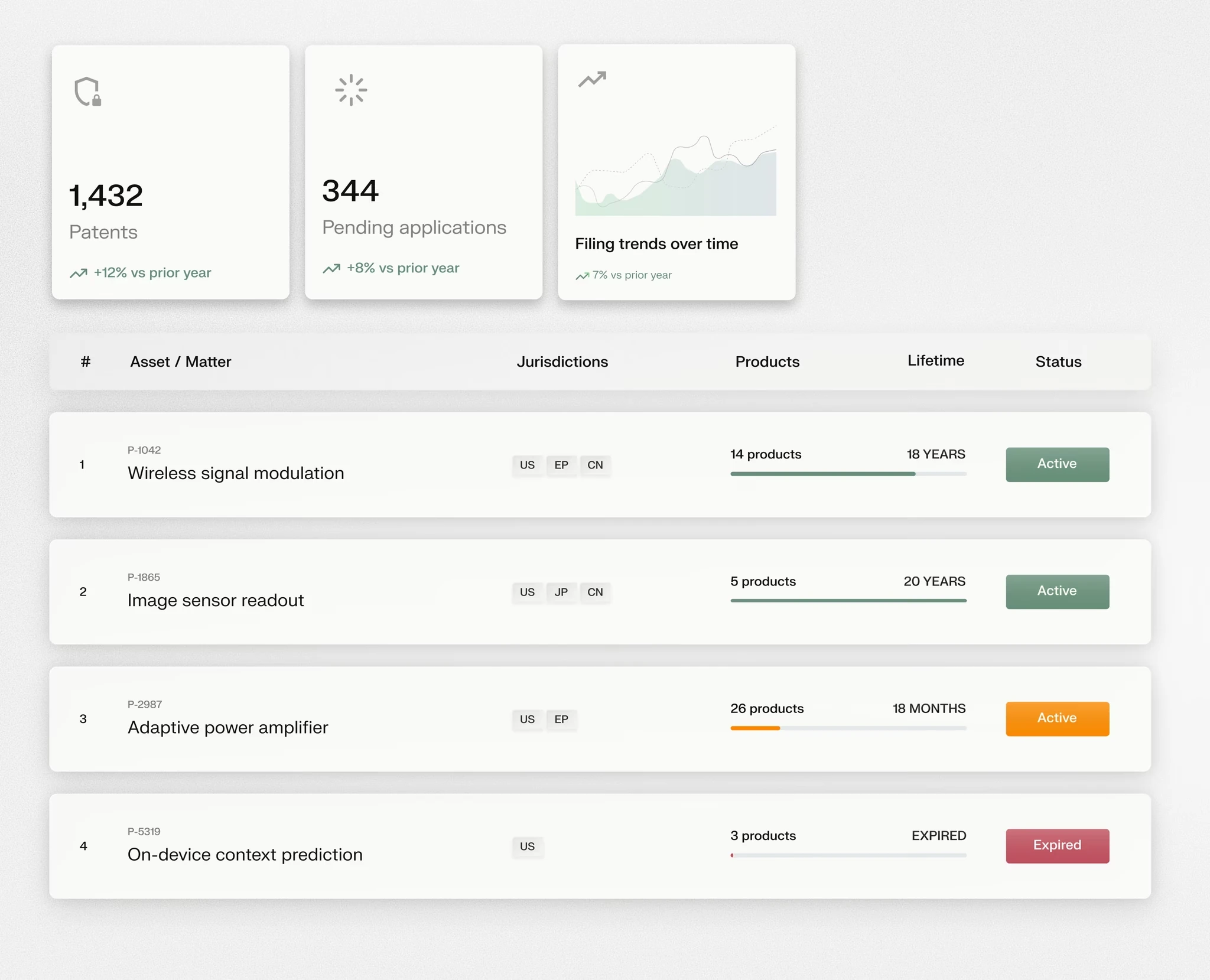Click the 3 products expired progress bar
This screenshot has width=1210, height=980.
[848, 855]
